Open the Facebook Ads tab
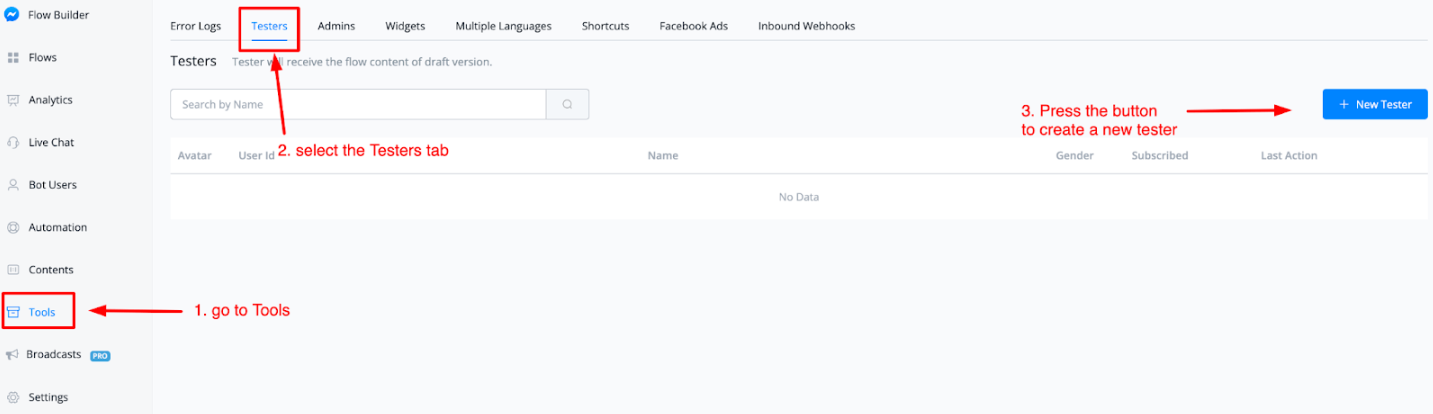The image size is (1433, 414). (693, 26)
